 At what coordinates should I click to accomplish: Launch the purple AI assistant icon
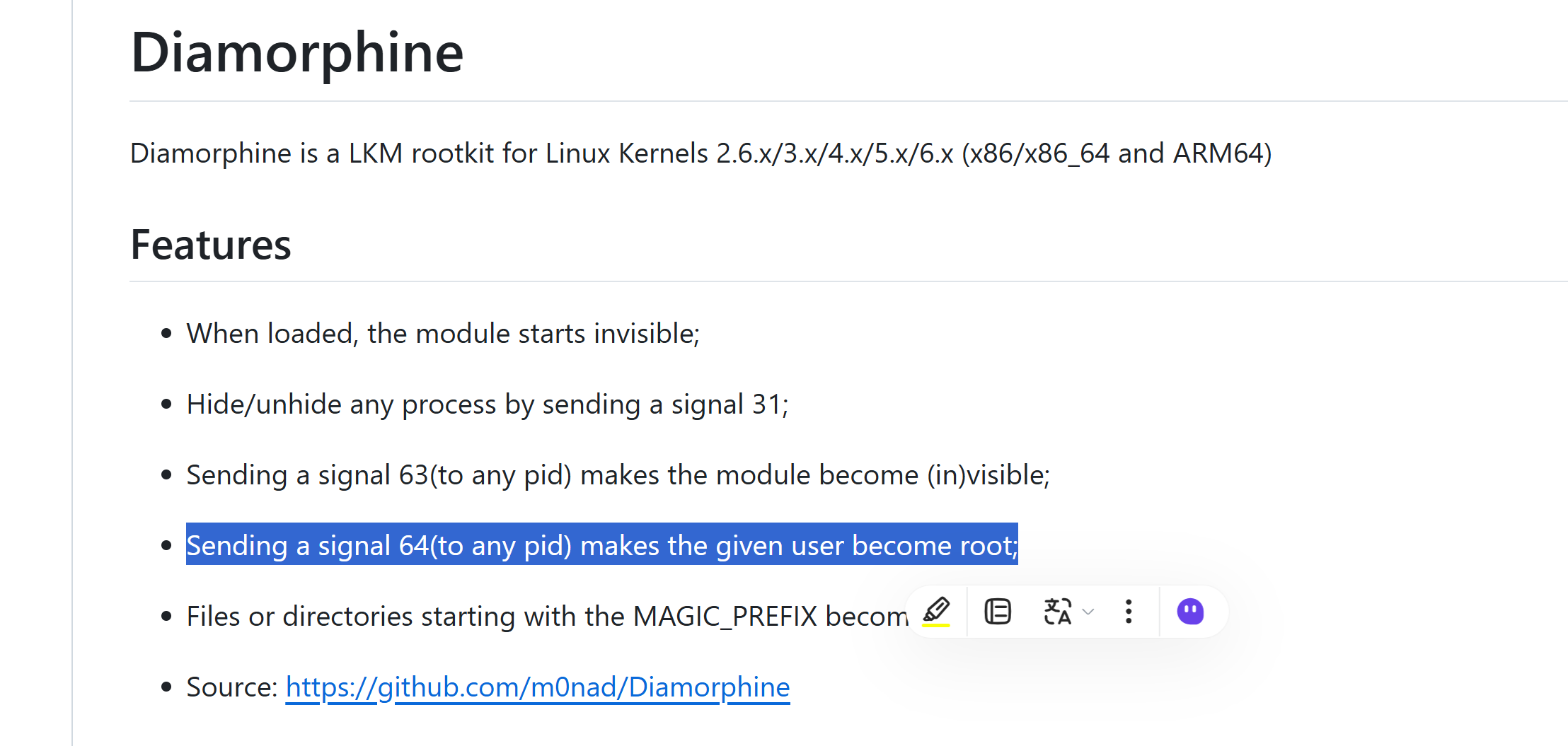pos(1190,612)
